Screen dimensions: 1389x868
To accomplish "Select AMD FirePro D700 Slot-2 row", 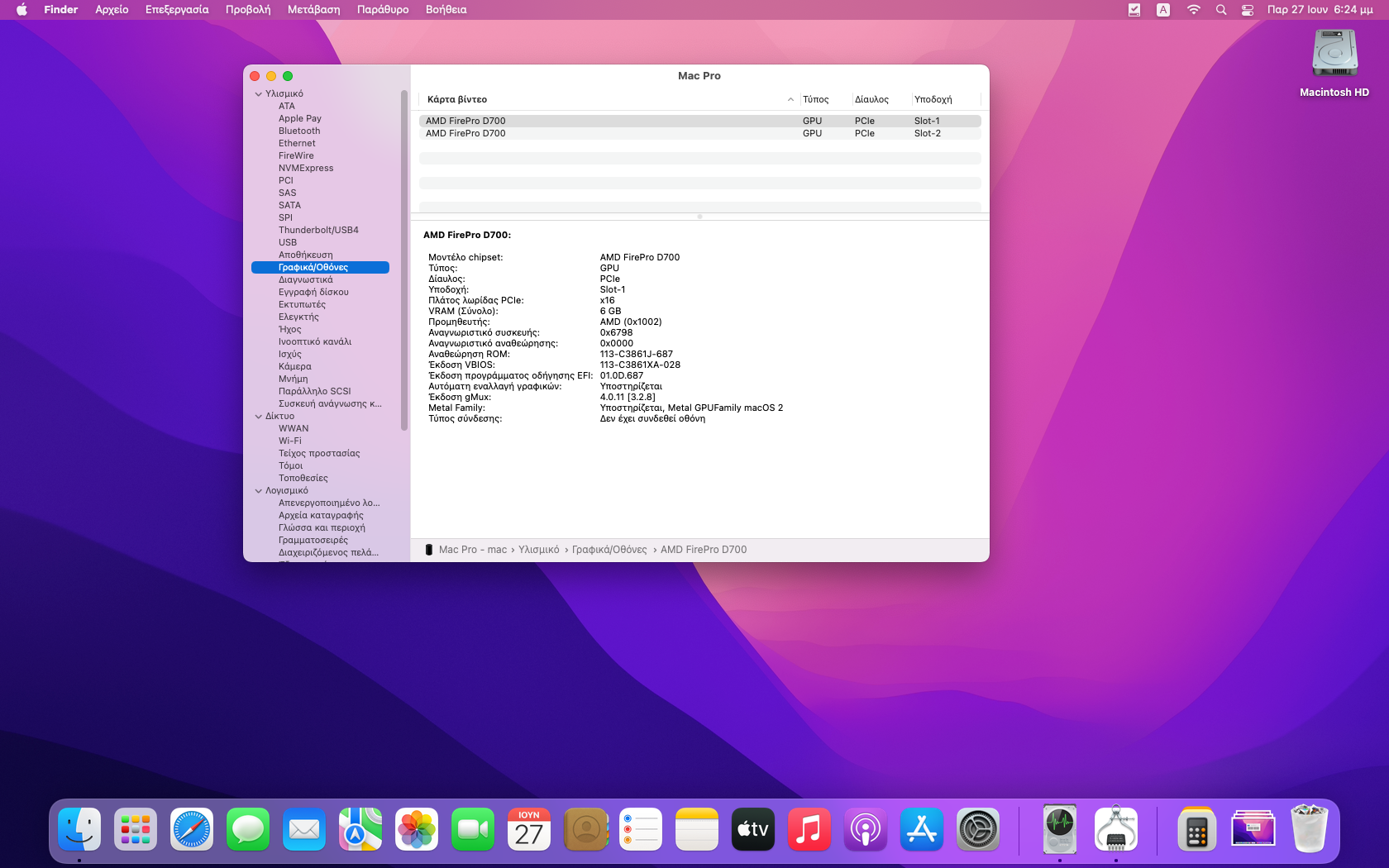I will pos(700,133).
